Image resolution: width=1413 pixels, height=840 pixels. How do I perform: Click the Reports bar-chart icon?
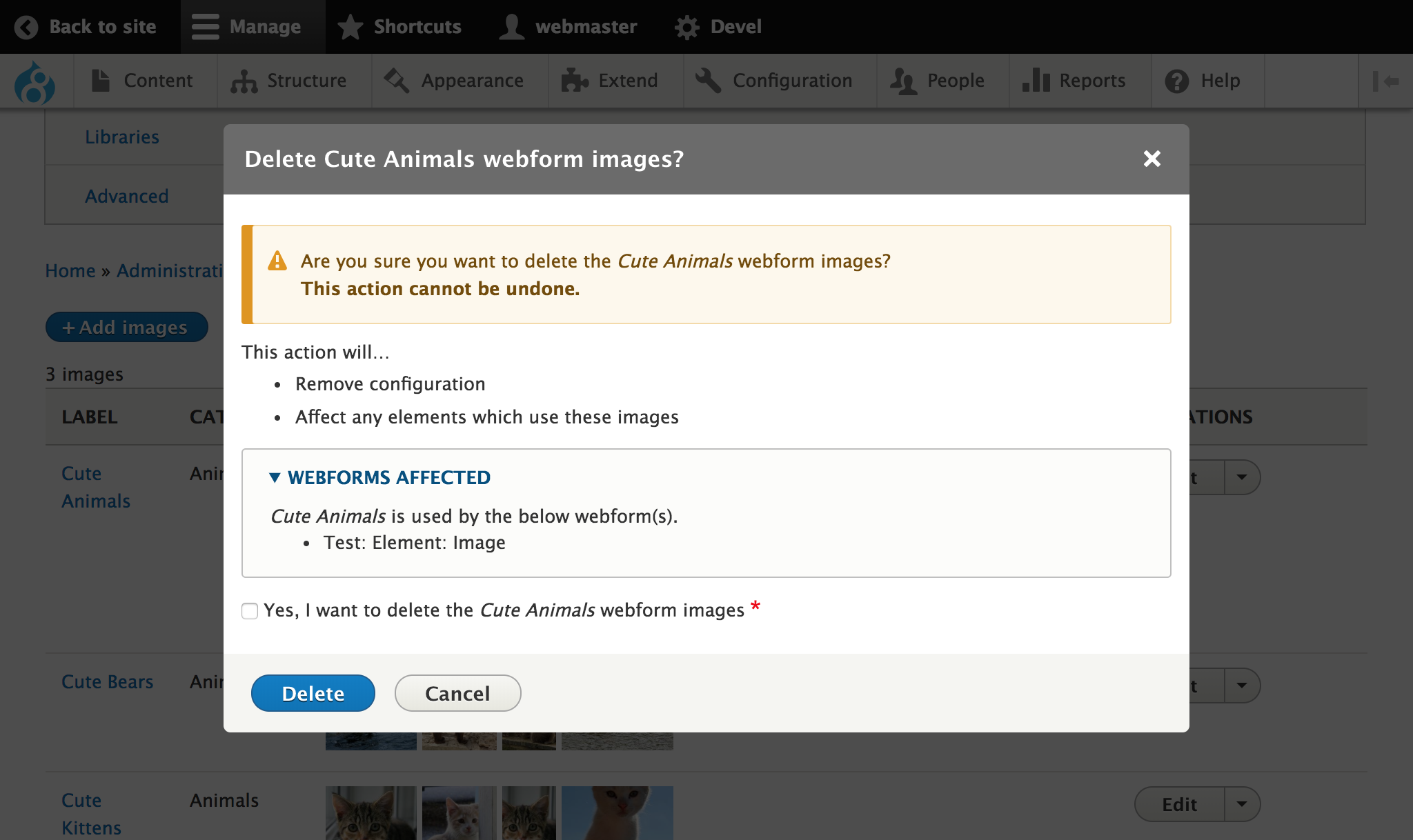click(1034, 80)
